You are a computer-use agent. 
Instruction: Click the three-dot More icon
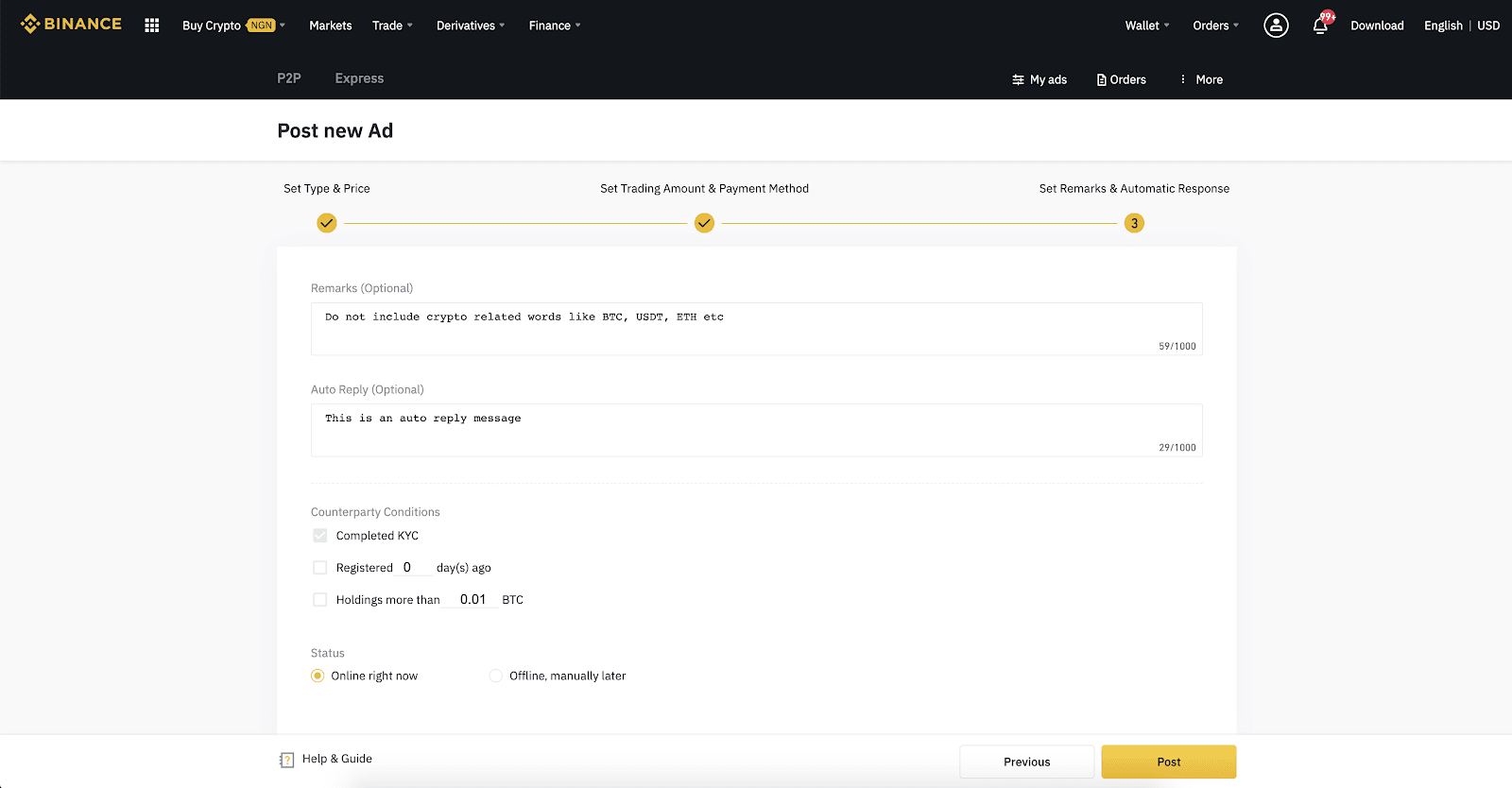click(1183, 79)
